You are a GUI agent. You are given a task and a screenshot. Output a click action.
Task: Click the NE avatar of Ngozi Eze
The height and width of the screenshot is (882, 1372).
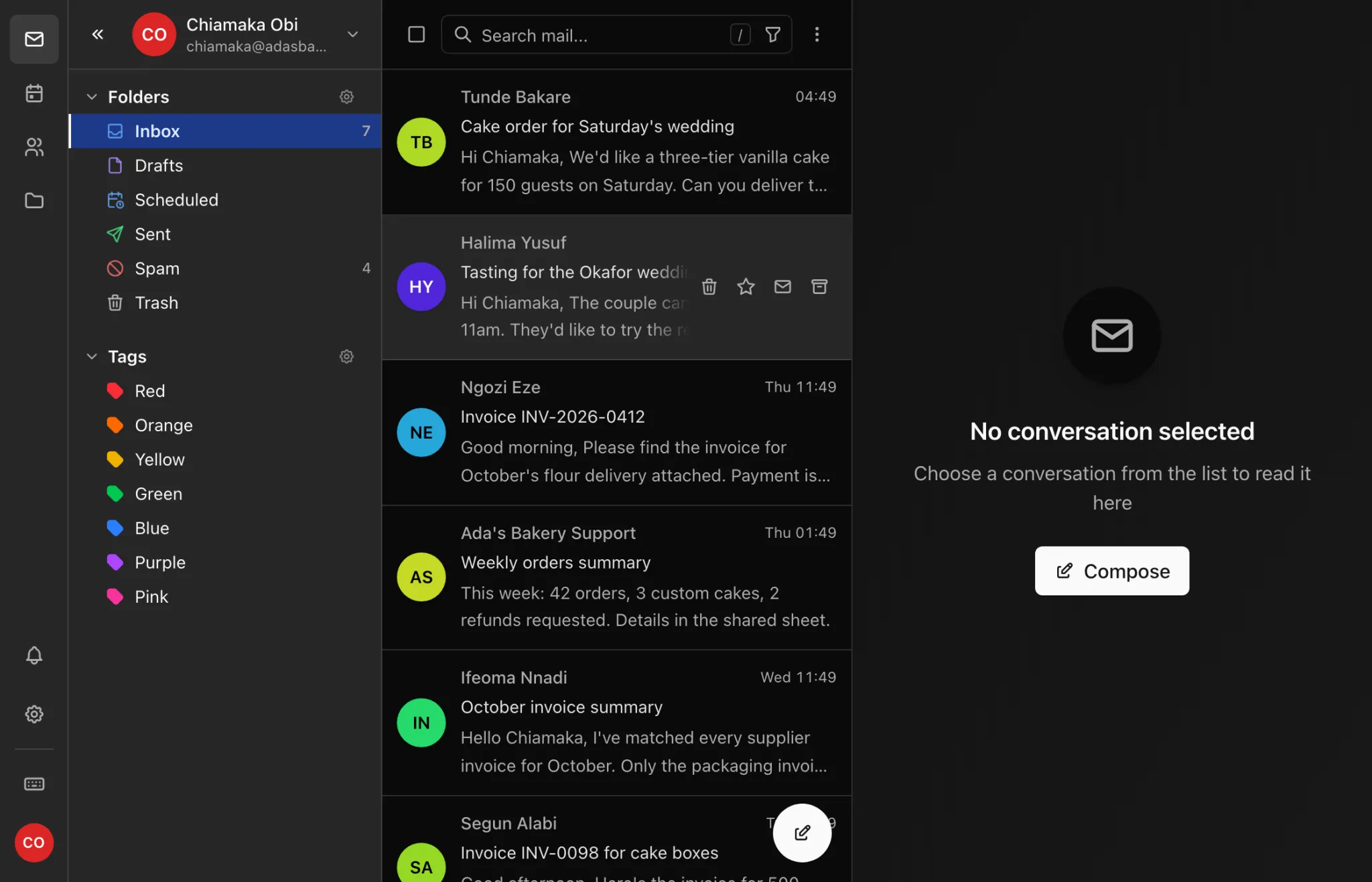421,433
